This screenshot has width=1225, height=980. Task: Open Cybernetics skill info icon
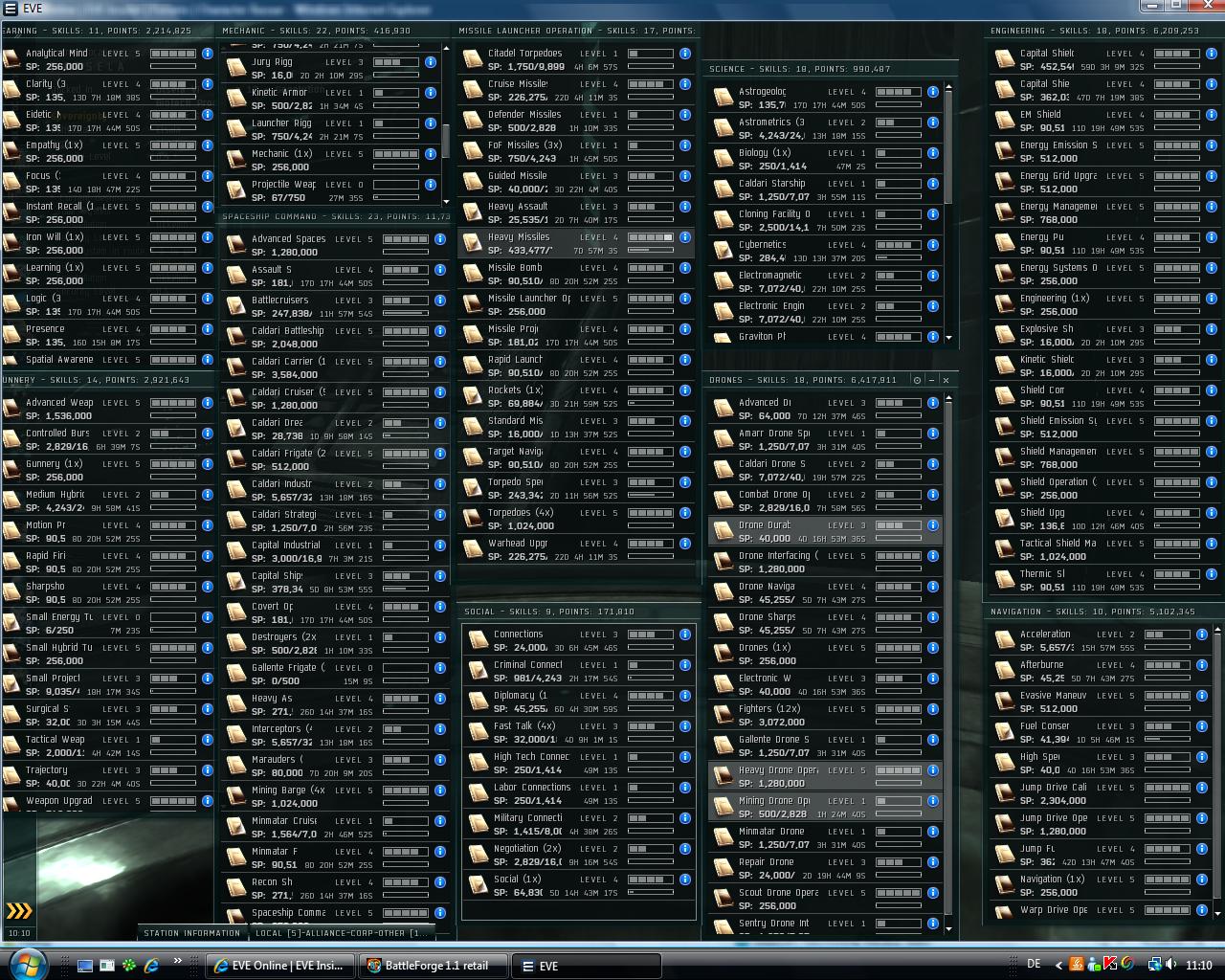[933, 245]
